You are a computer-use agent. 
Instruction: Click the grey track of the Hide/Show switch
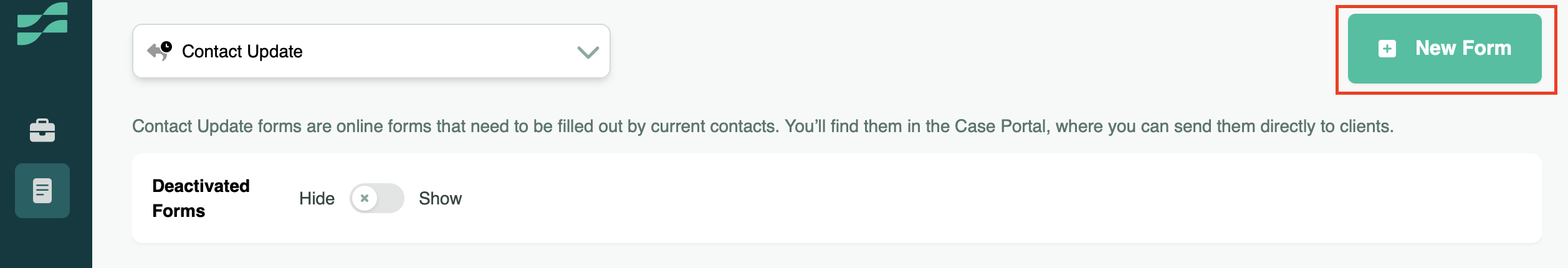(x=391, y=198)
